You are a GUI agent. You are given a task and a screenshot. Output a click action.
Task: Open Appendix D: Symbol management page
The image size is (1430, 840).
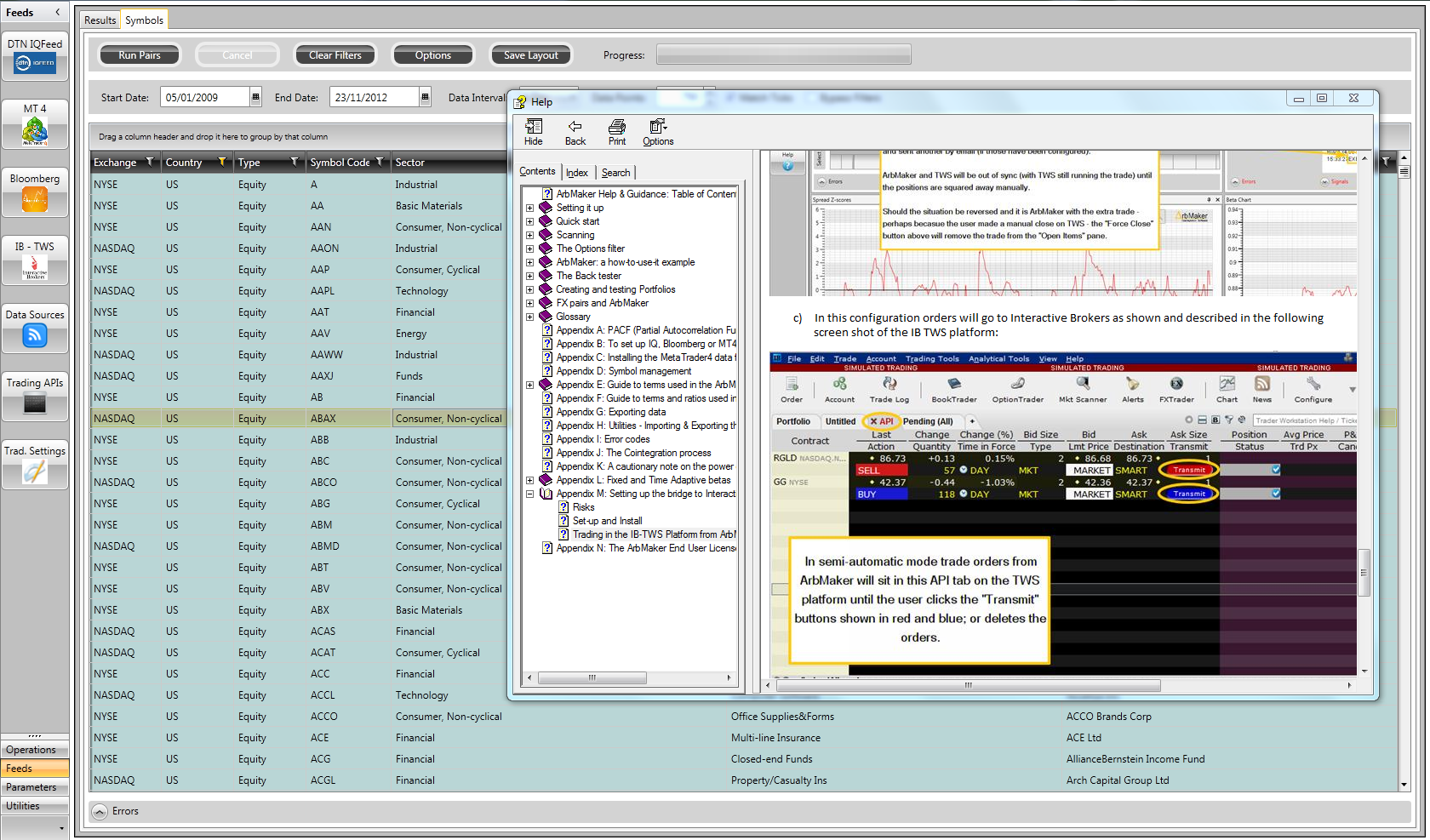tap(624, 371)
